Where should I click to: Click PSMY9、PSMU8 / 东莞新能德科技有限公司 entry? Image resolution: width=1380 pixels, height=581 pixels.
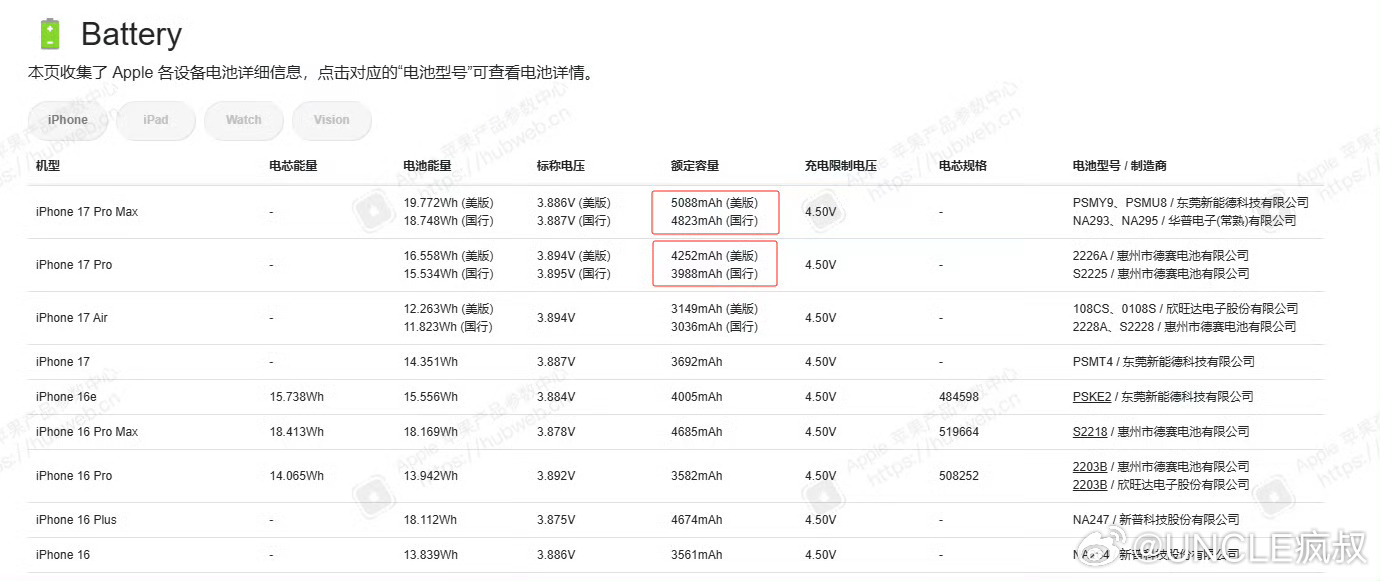(1191, 203)
